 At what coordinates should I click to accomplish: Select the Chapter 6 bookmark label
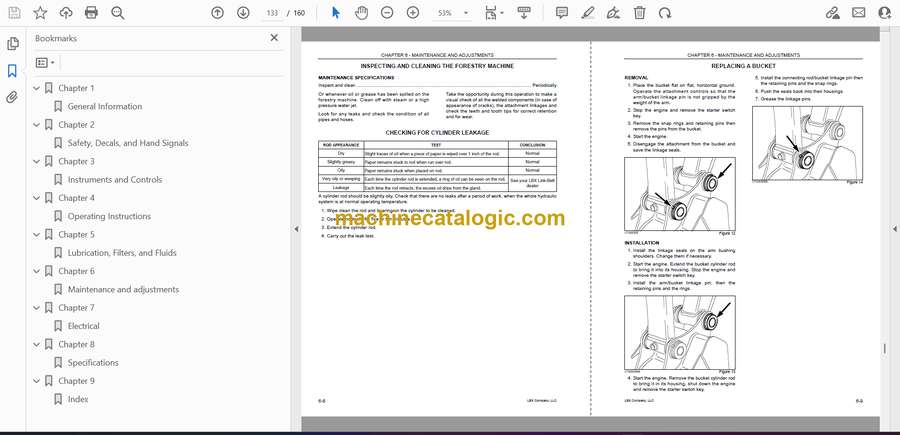tap(76, 271)
